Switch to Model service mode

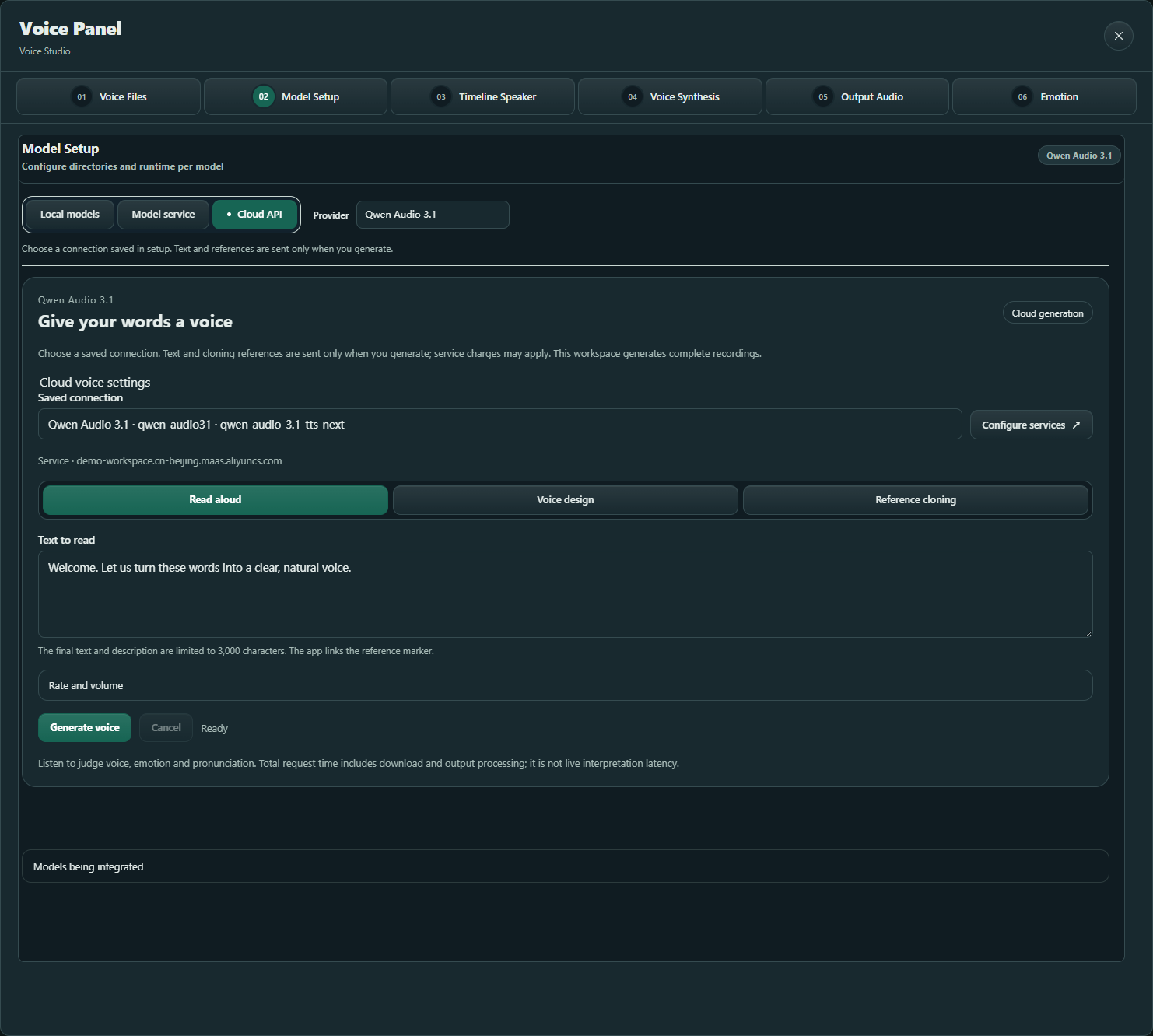point(163,215)
